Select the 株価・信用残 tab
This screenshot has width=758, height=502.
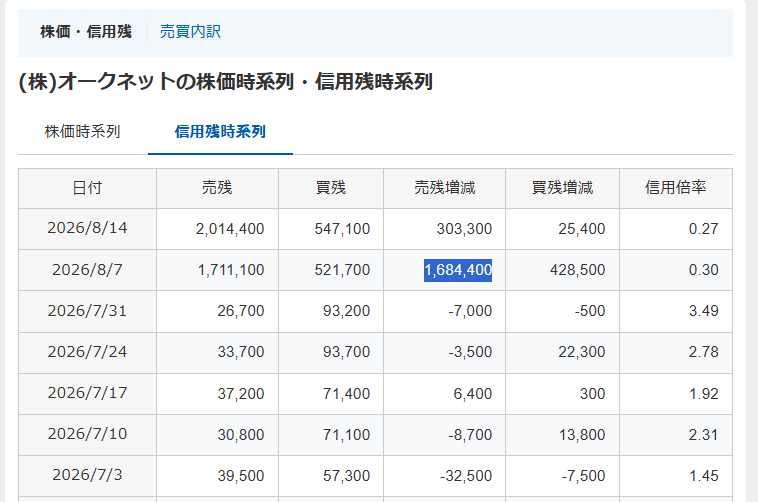[86, 32]
